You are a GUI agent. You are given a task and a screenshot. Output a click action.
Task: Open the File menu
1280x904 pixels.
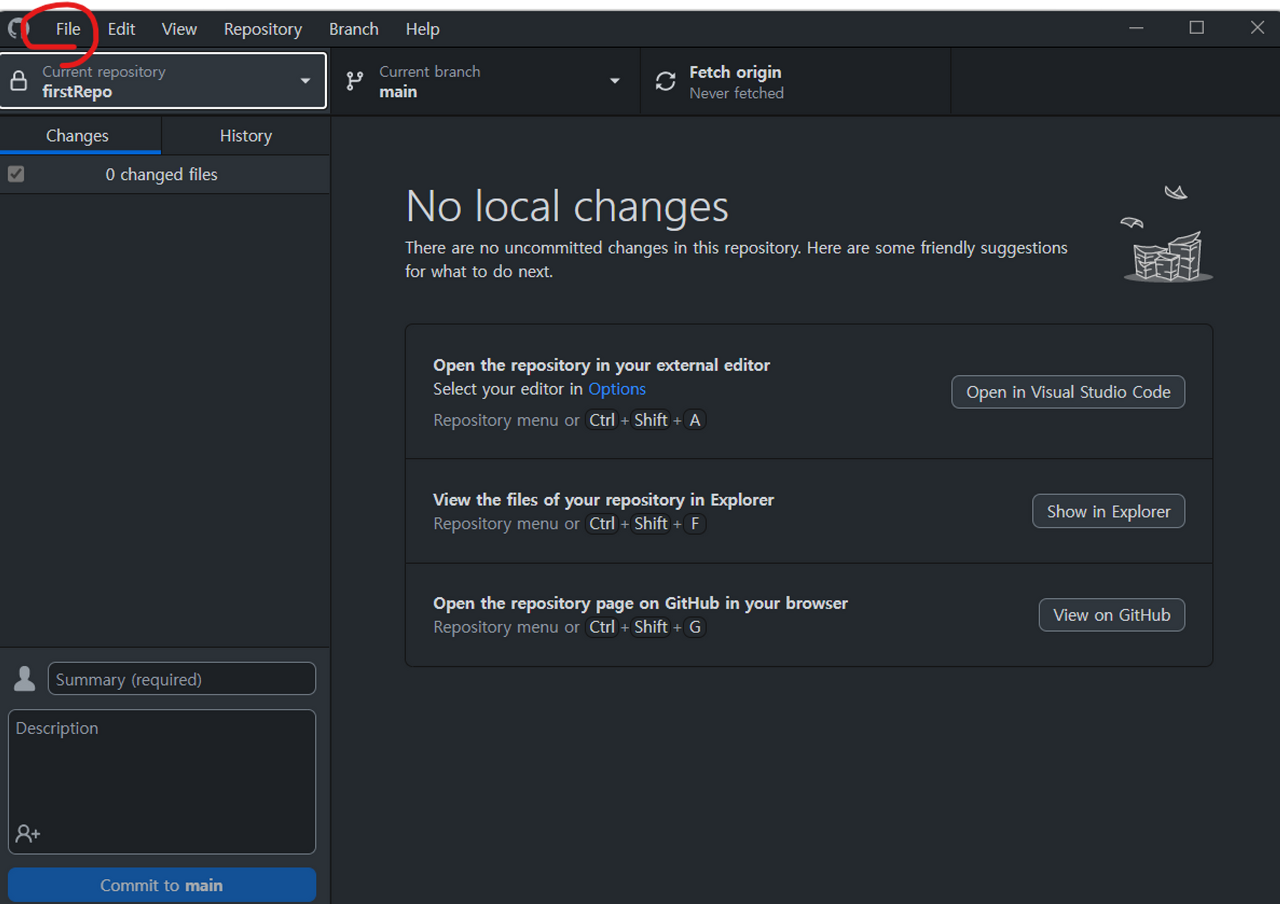click(x=68, y=29)
